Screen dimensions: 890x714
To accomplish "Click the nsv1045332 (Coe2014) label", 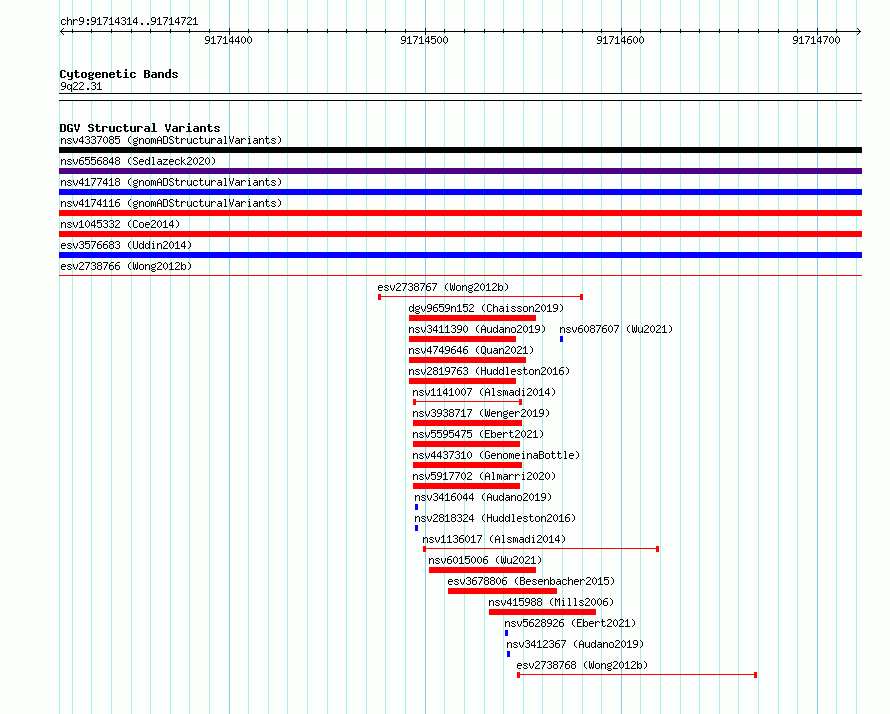I will [120, 224].
